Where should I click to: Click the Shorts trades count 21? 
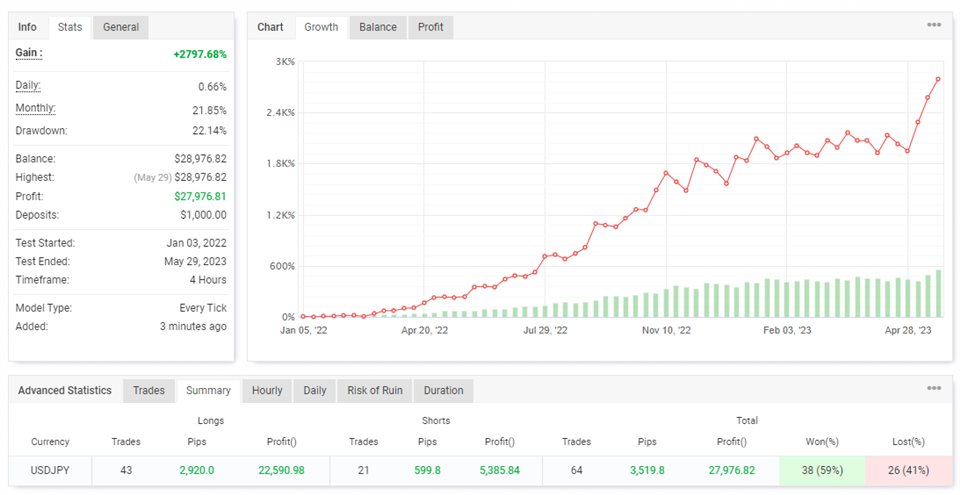pyautogui.click(x=363, y=470)
